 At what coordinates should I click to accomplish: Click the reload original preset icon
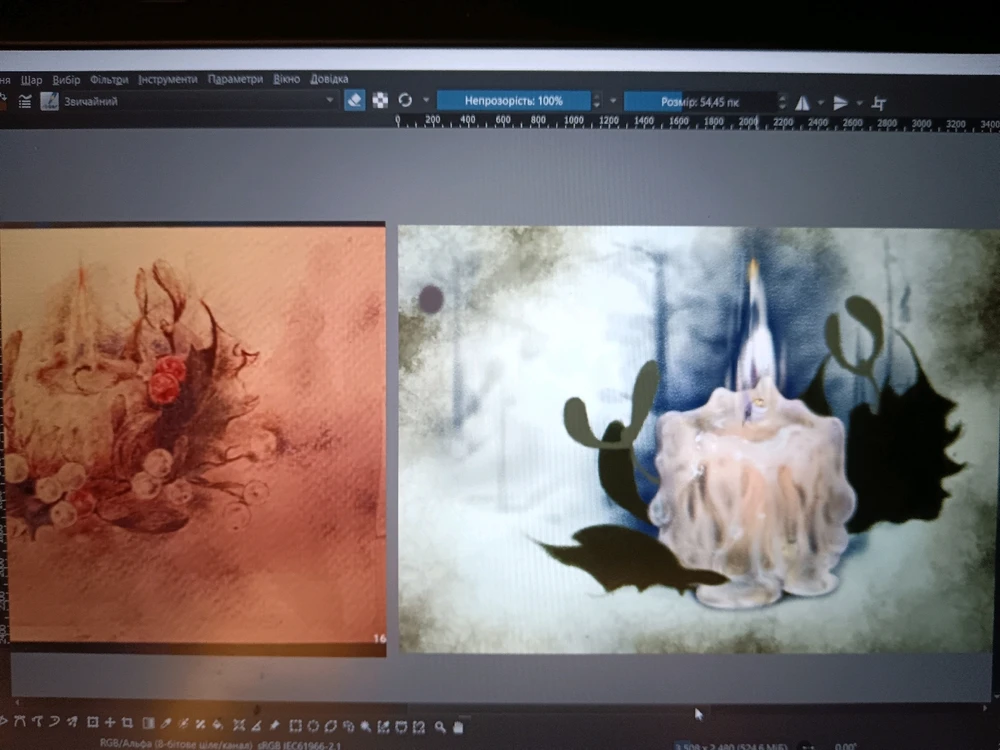coord(405,101)
